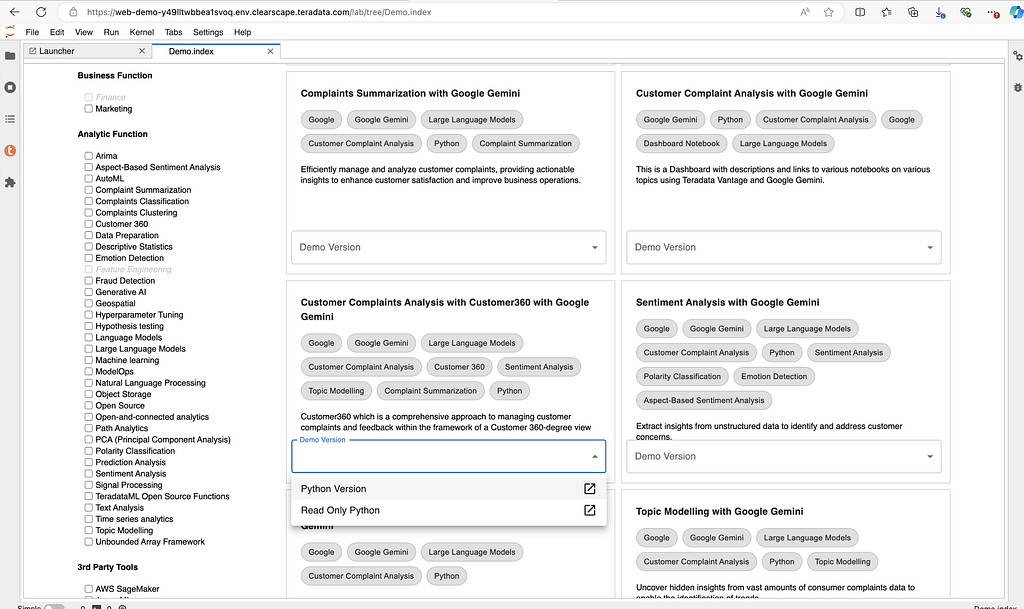Open the File menu

click(x=32, y=32)
